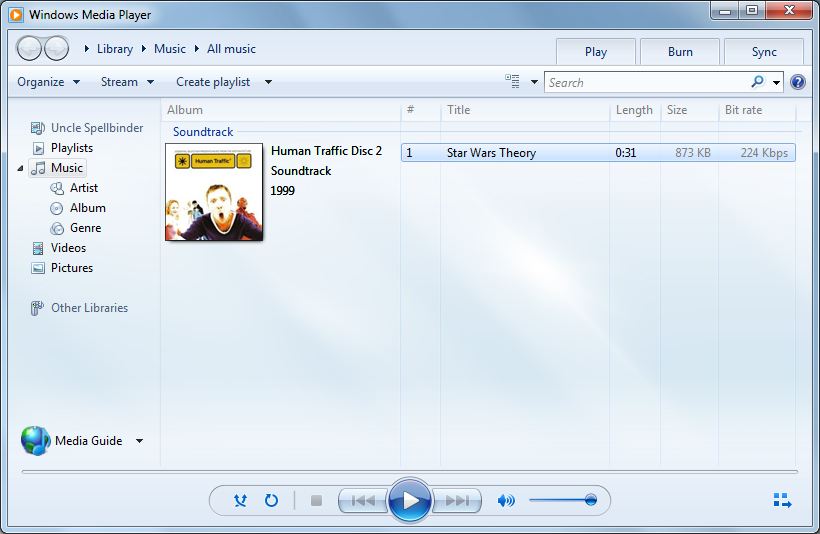Mute the volume speaker icon

coord(506,501)
